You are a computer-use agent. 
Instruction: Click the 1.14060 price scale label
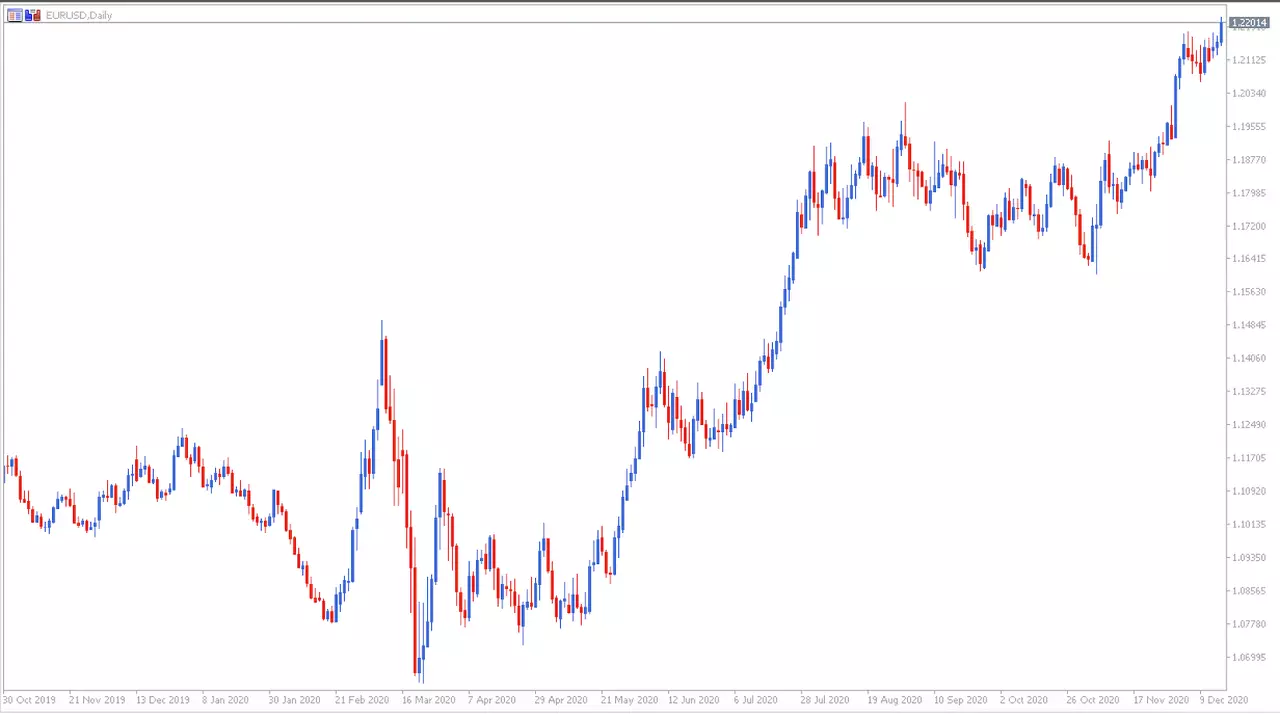click(x=1251, y=358)
